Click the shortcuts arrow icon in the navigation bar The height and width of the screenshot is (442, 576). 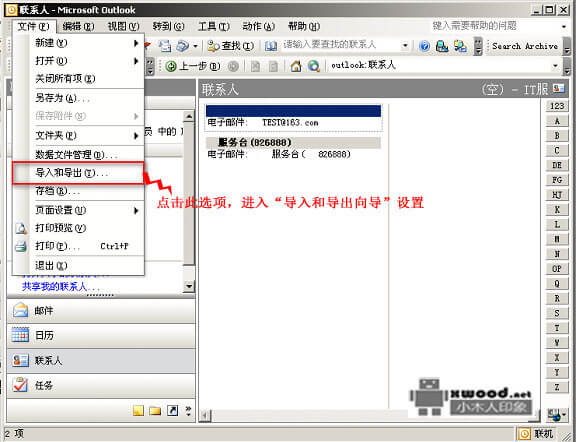click(172, 410)
